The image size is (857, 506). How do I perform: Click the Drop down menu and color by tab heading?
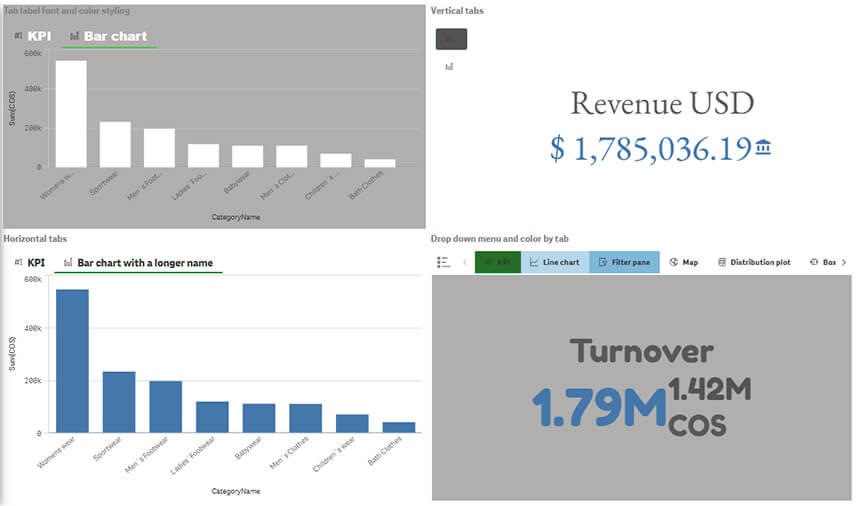point(500,239)
